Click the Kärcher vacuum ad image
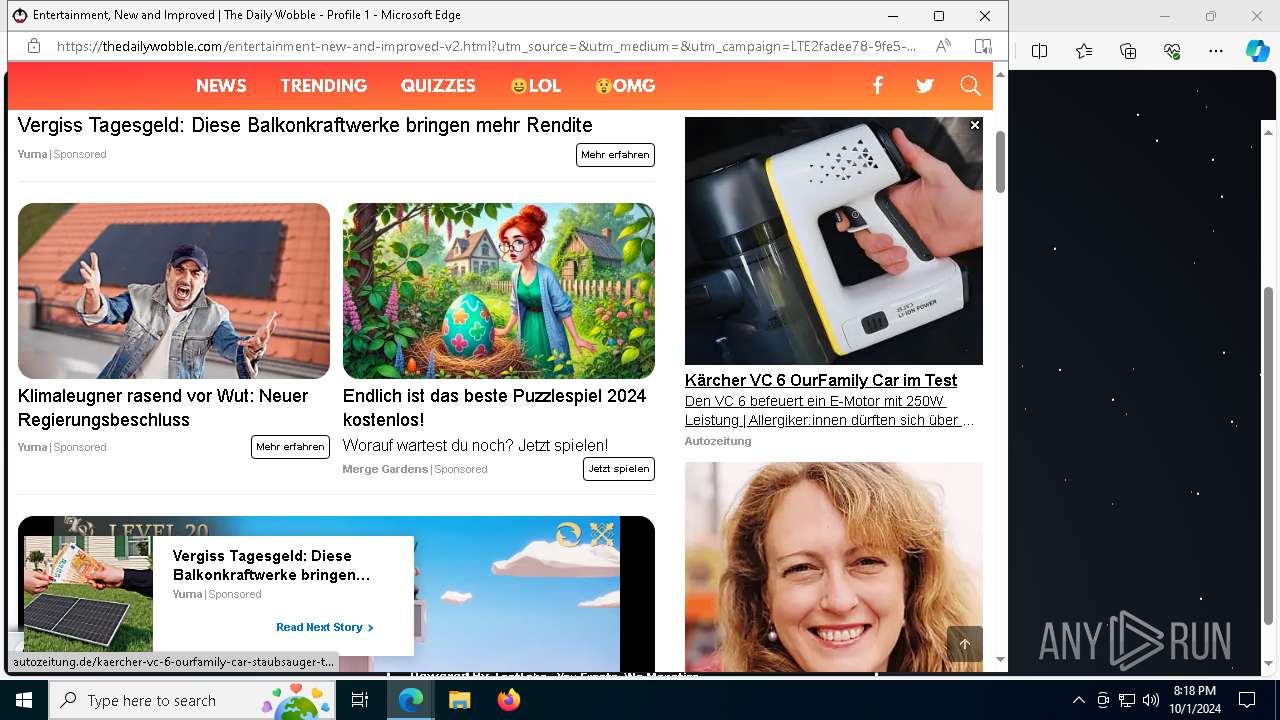Viewport: 1280px width, 720px height. (x=834, y=241)
